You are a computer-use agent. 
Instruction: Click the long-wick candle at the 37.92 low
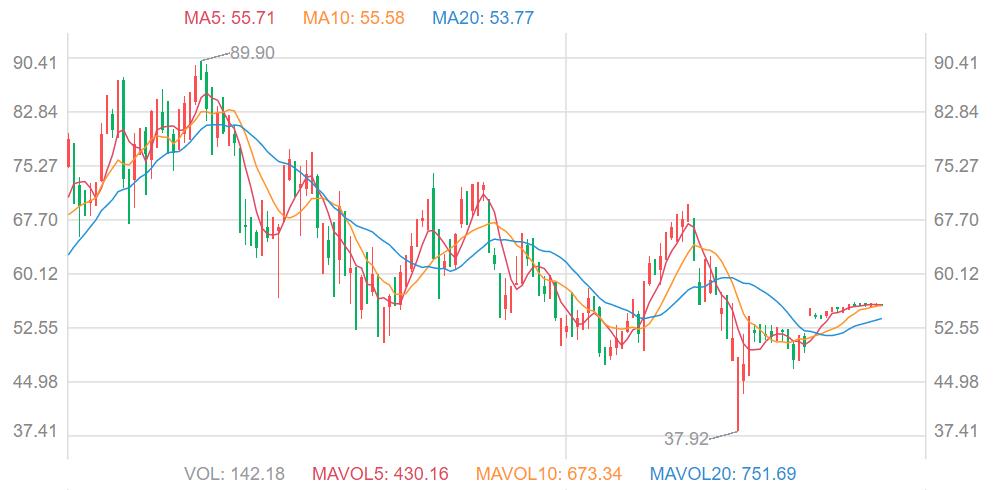(x=738, y=400)
